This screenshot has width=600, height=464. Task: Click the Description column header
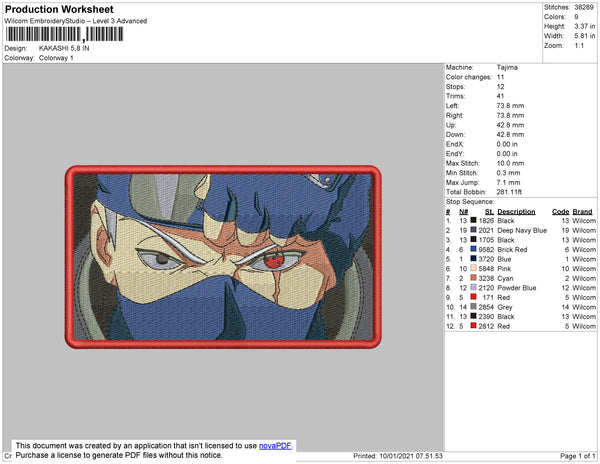[x=516, y=212]
